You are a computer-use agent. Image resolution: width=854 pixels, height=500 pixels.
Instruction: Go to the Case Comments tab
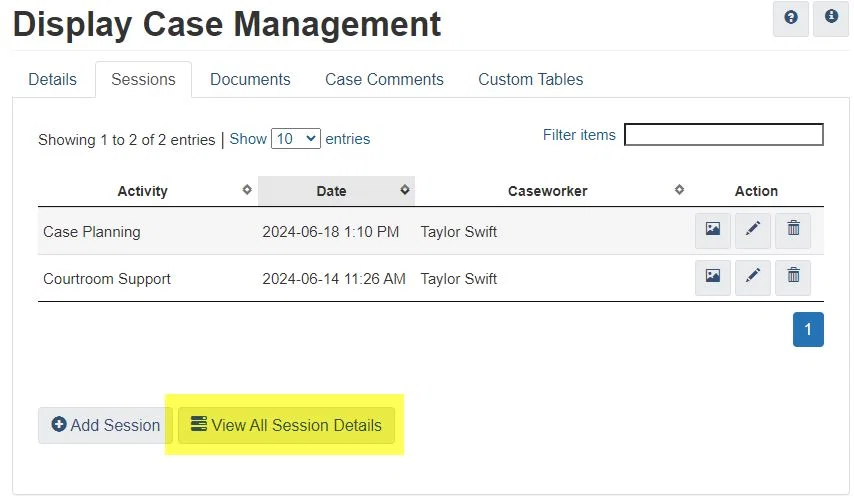point(384,79)
